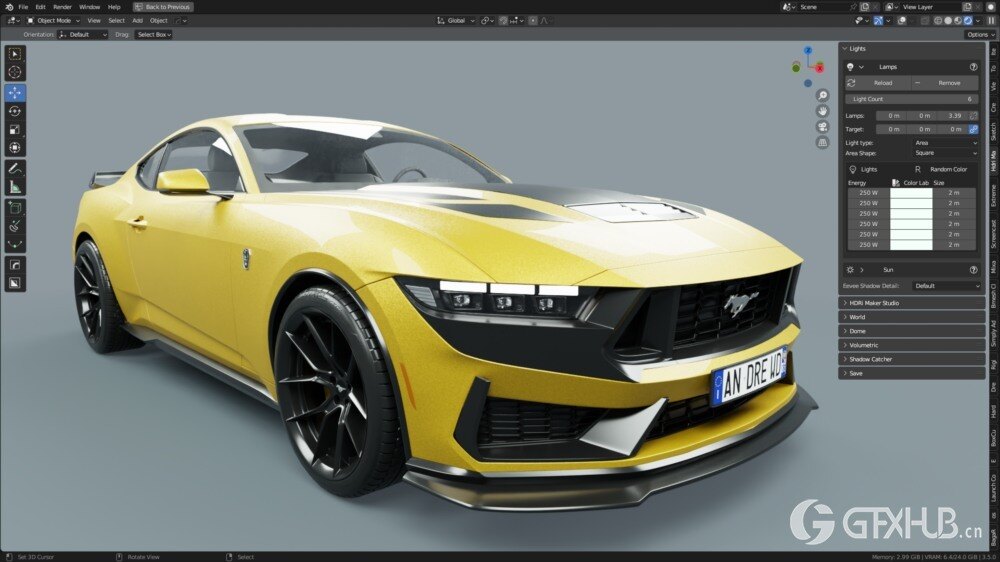Image resolution: width=1000 pixels, height=562 pixels.
Task: Expand the World panel
Action: point(912,317)
